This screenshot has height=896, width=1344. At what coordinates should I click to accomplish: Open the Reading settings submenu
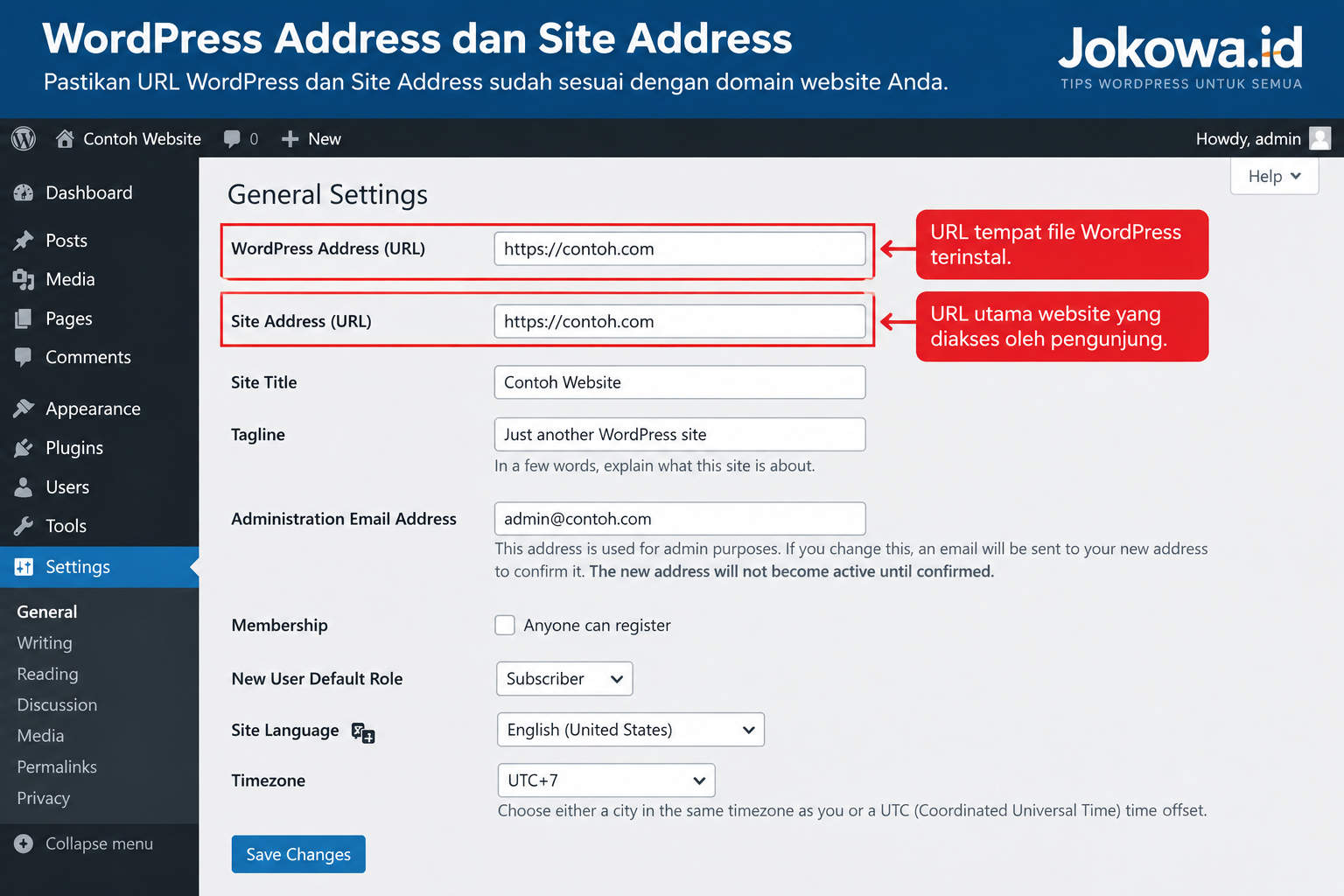point(47,674)
